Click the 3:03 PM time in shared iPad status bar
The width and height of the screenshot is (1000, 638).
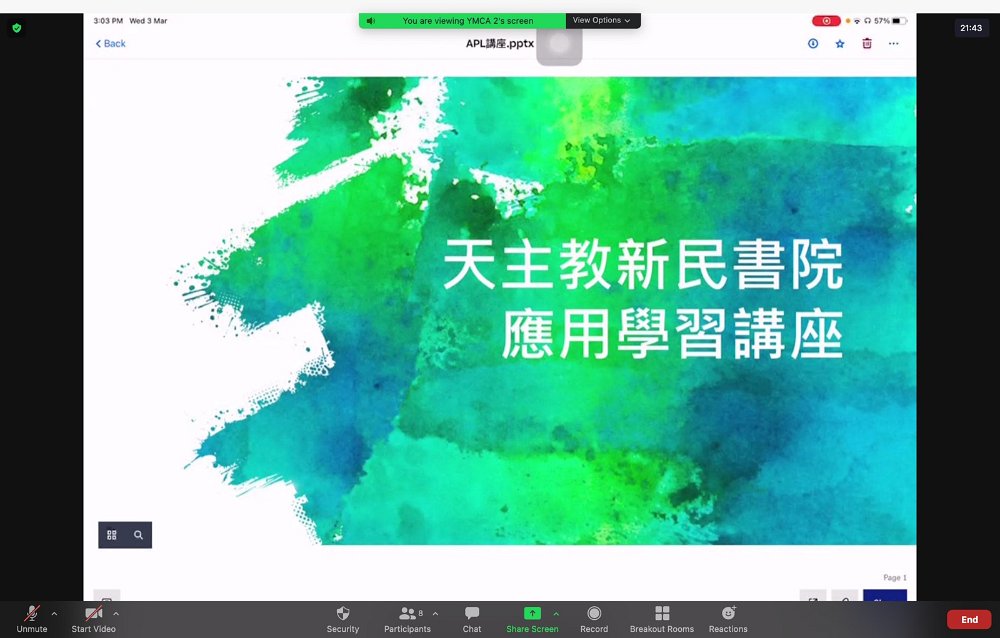108,21
